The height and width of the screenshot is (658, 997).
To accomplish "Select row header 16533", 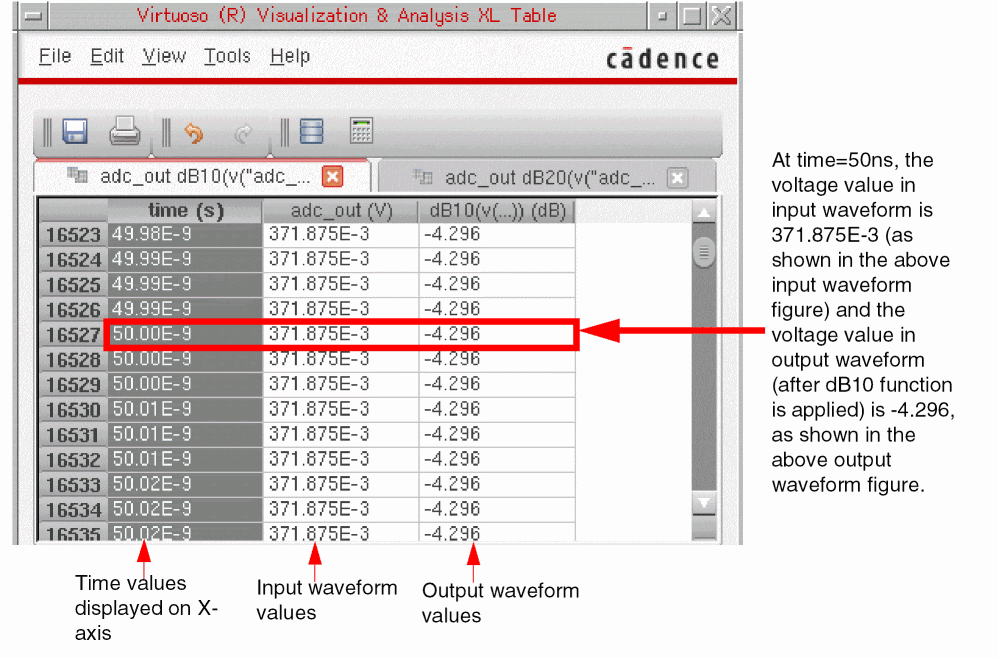I will tap(73, 484).
